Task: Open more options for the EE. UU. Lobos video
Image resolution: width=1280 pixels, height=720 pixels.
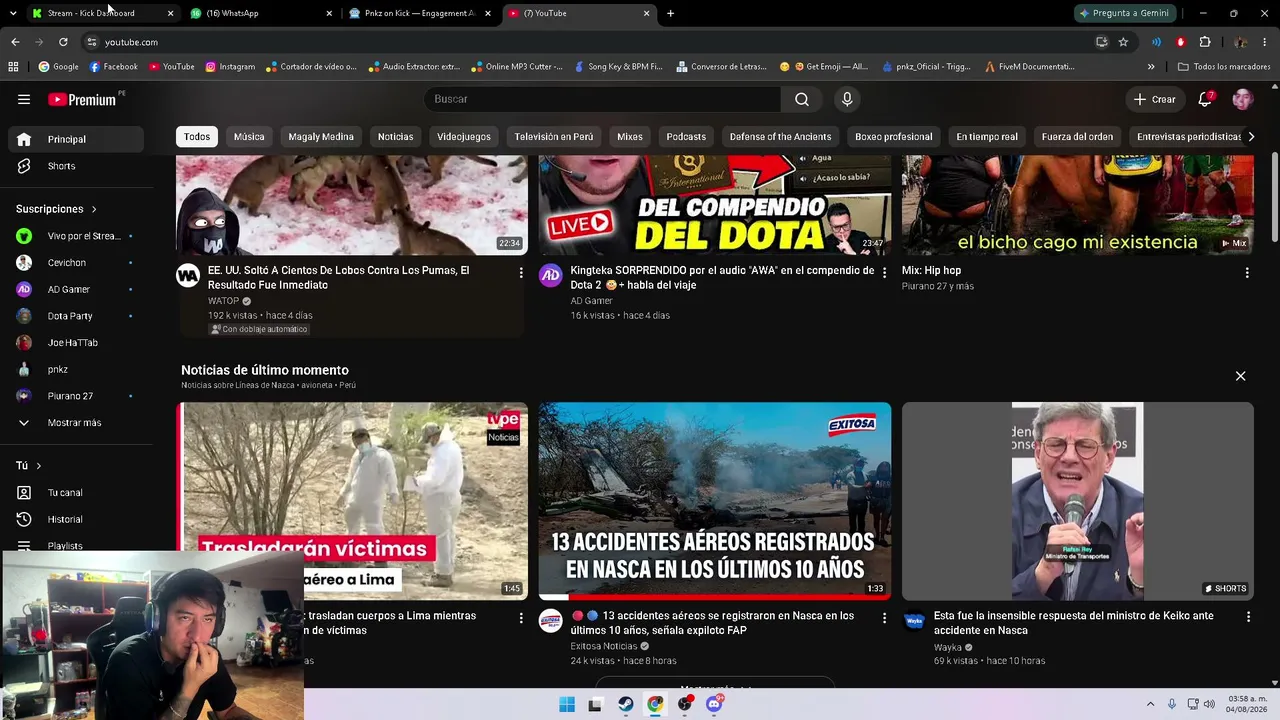Action: click(x=521, y=273)
